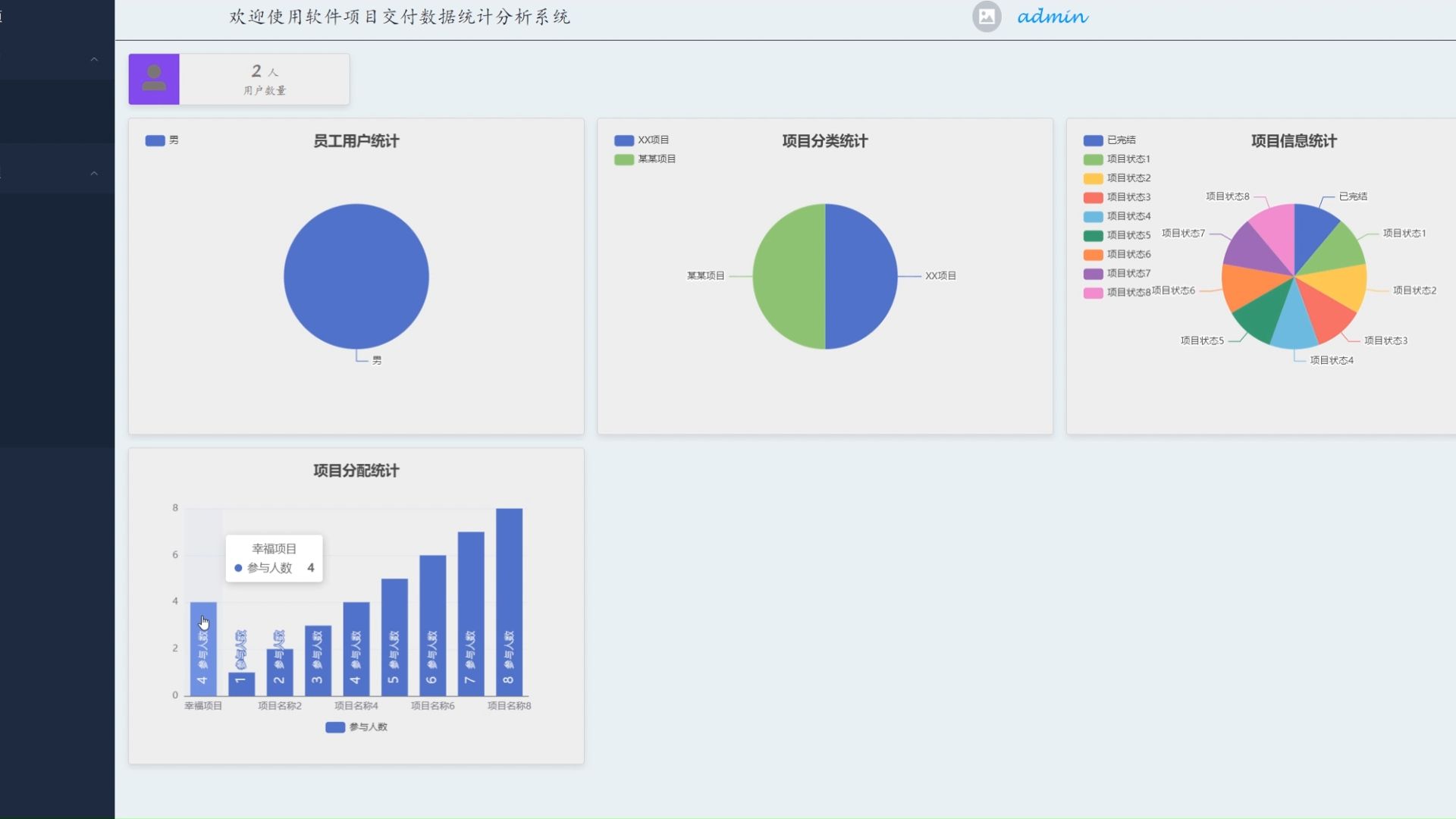
Task: Click the welcome header title text
Action: click(400, 17)
